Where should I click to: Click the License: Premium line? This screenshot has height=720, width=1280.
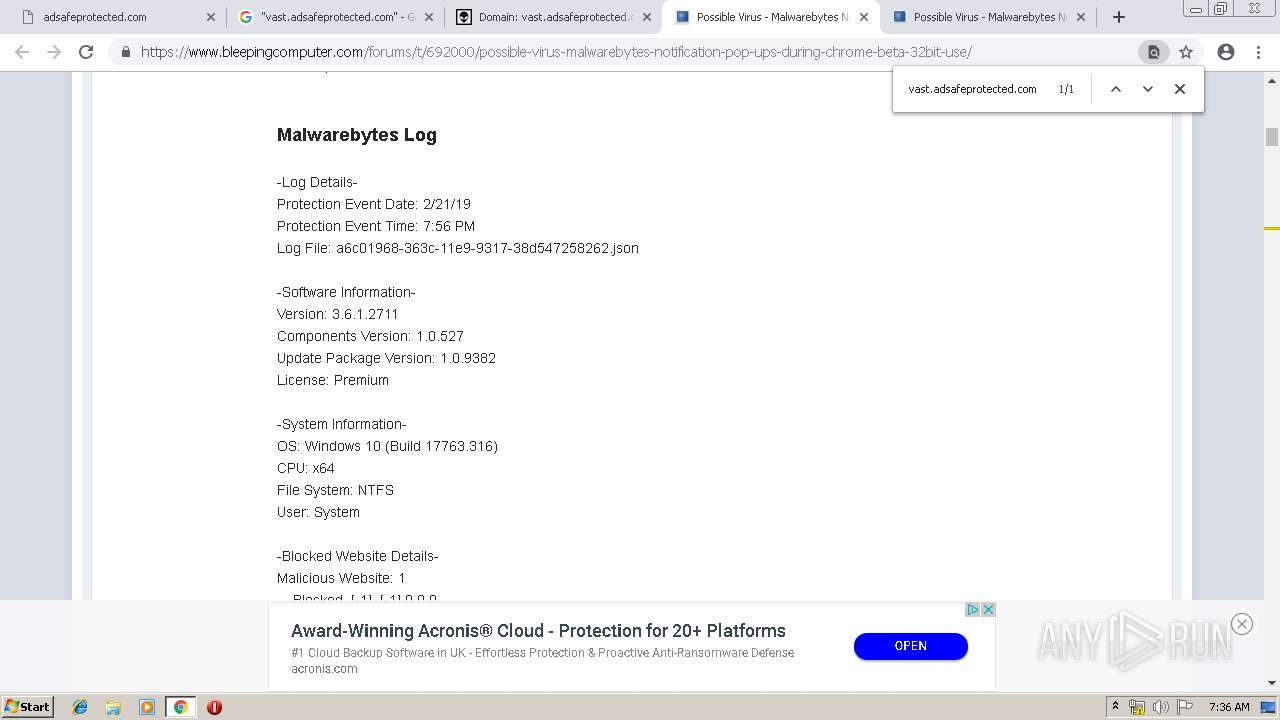coord(333,380)
